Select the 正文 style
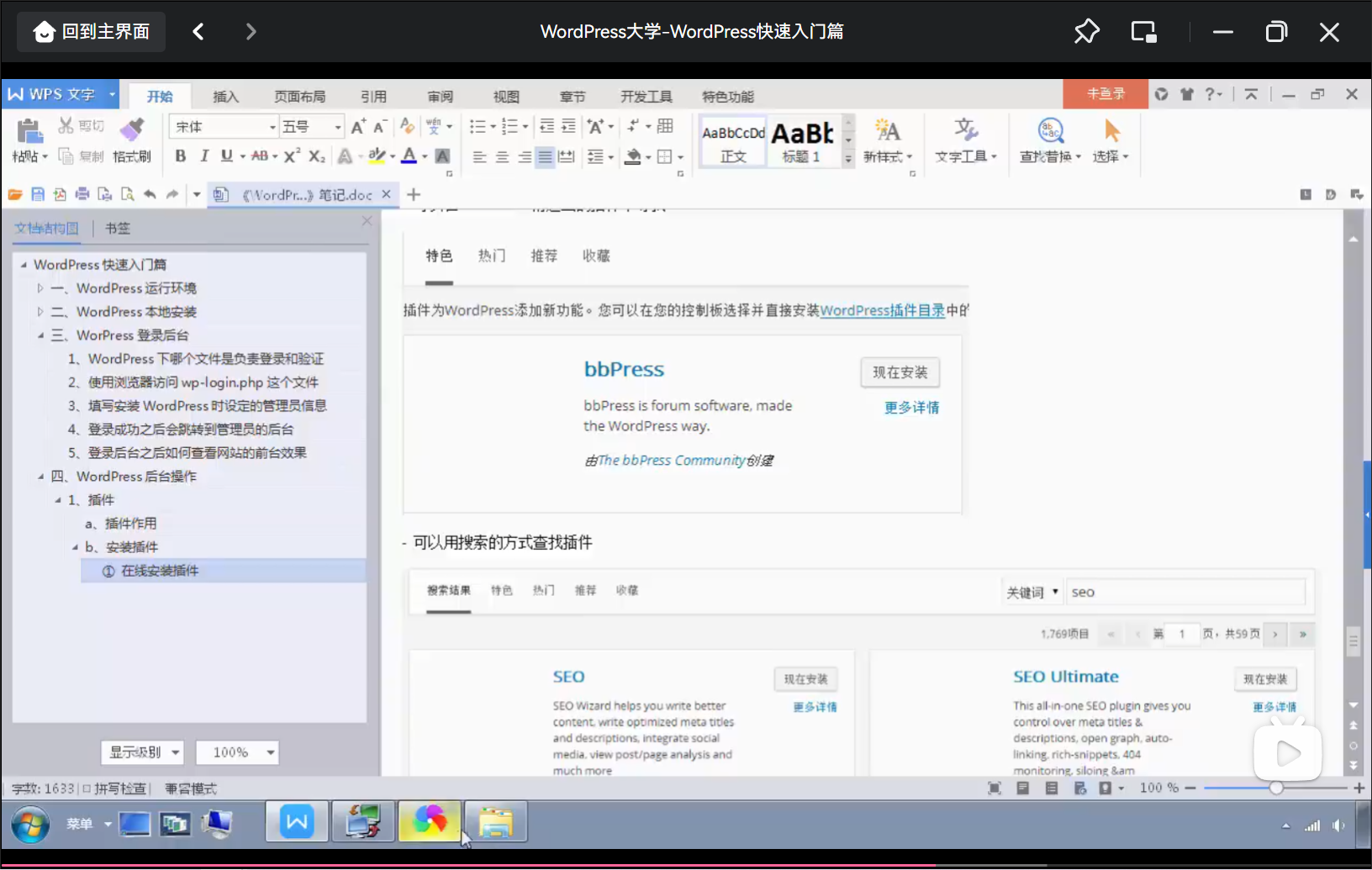 pyautogui.click(x=733, y=141)
